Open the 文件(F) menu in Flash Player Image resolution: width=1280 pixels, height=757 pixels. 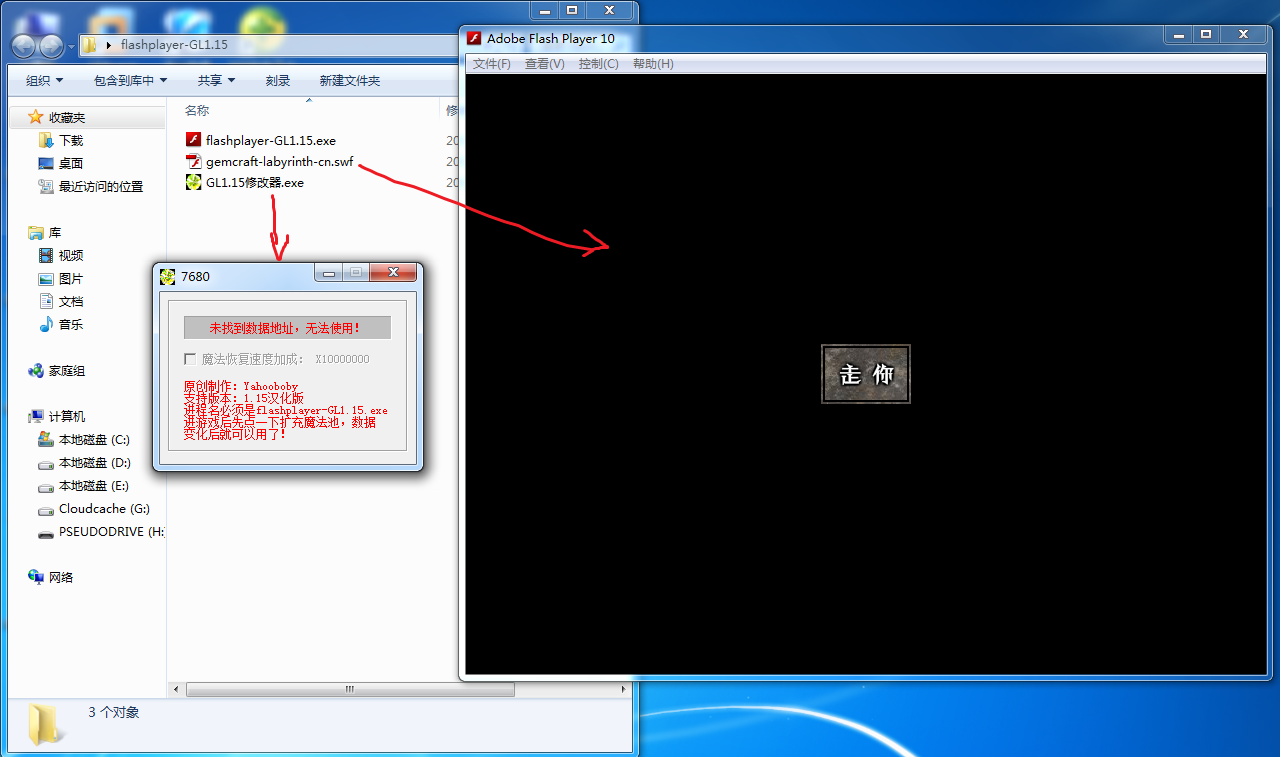click(492, 64)
